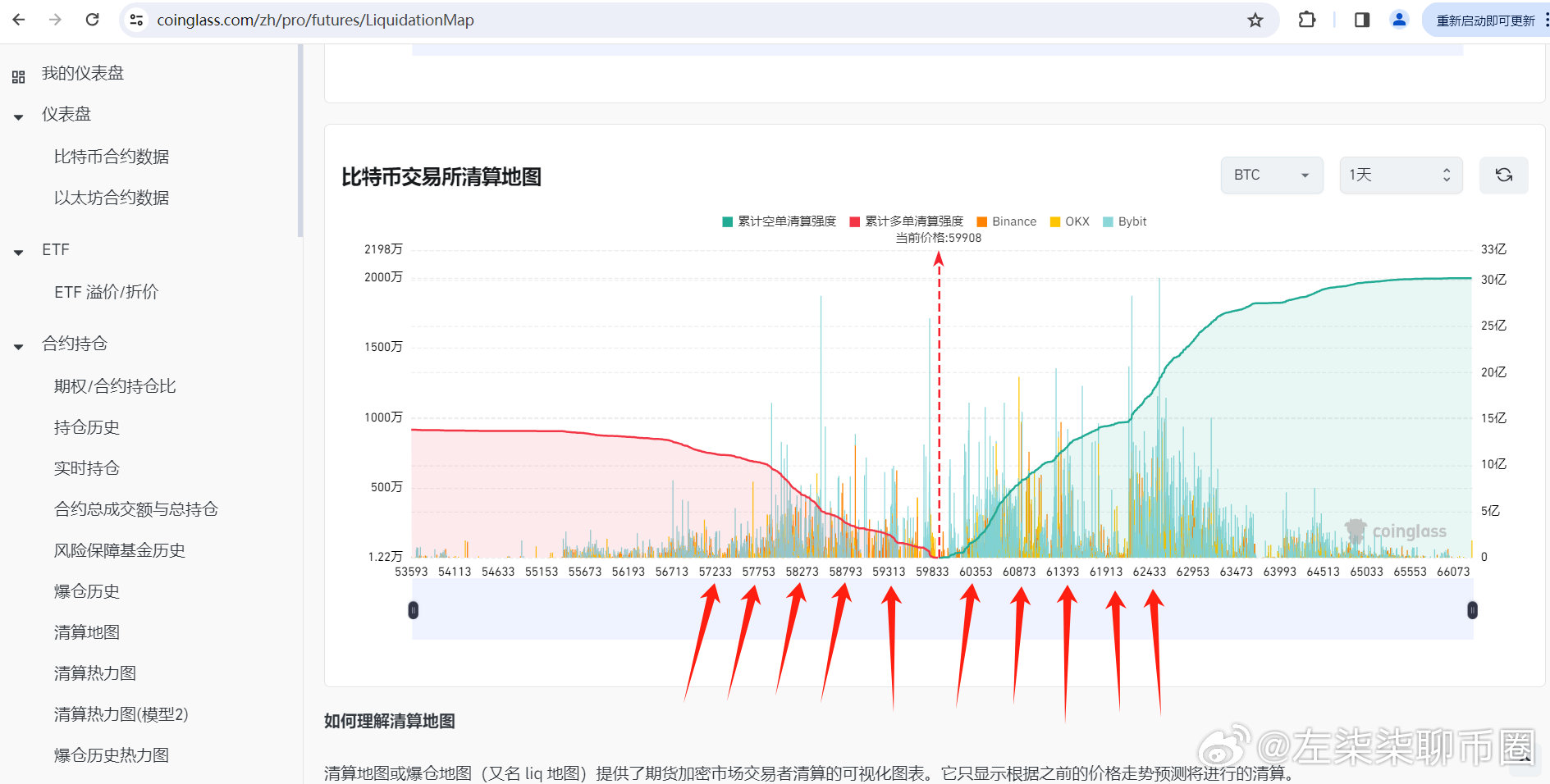Viewport: 1550px width, 784px height.
Task: Click the URL address bar field
Action: [656, 20]
